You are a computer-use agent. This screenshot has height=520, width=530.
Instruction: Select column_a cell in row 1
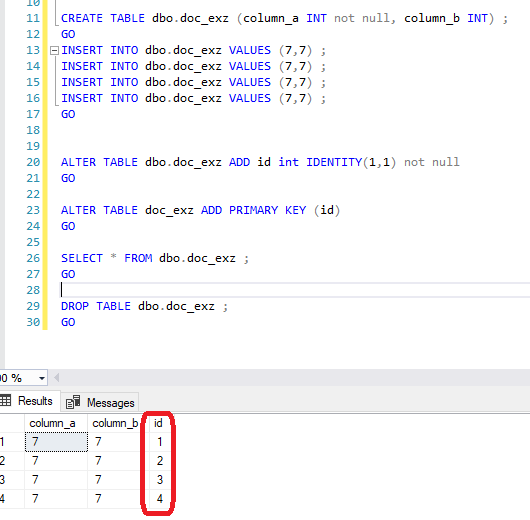[x=56, y=442]
